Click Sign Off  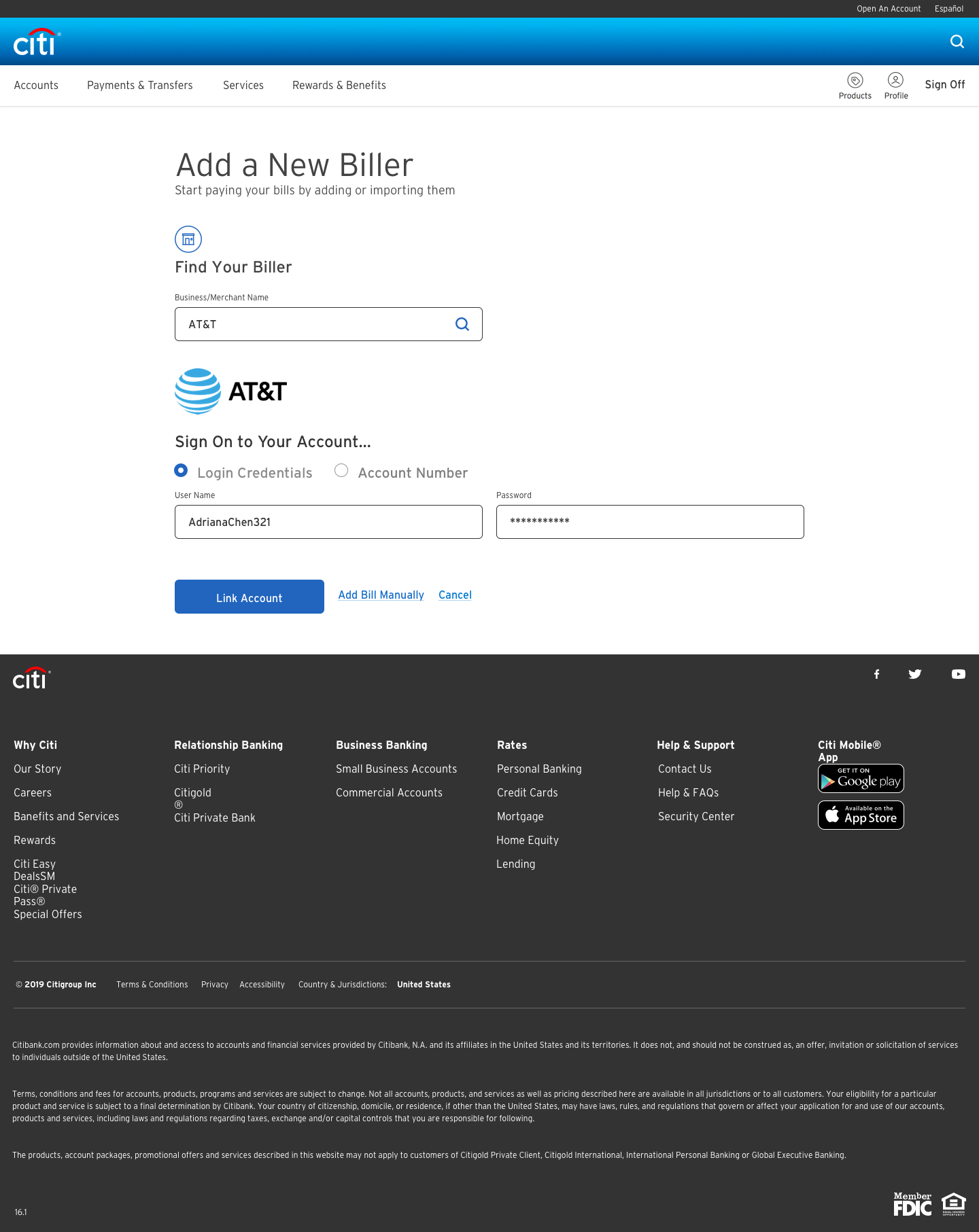point(945,84)
